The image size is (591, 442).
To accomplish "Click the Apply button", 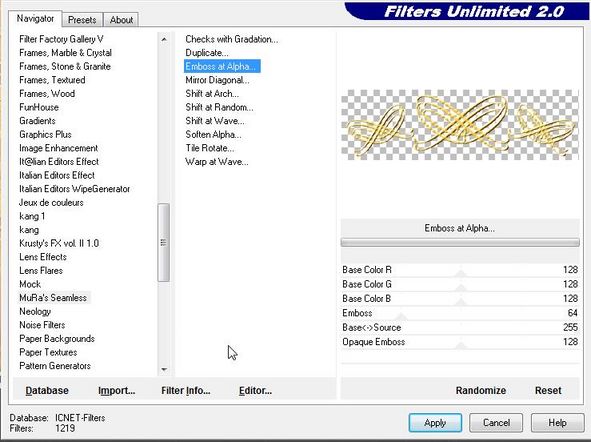I will pyautogui.click(x=435, y=423).
